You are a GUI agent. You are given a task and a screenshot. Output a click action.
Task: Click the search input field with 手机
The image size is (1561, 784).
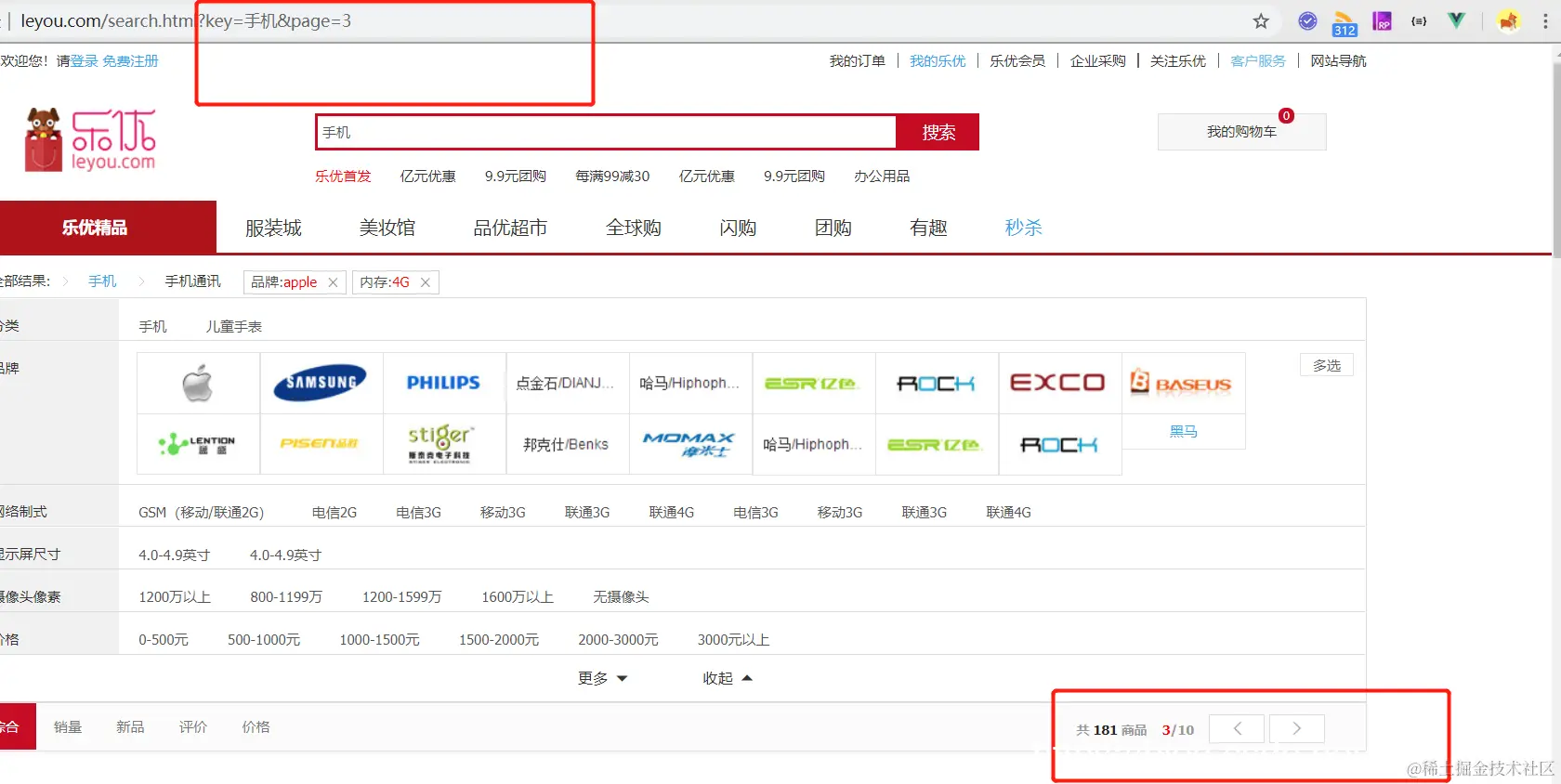click(x=606, y=132)
